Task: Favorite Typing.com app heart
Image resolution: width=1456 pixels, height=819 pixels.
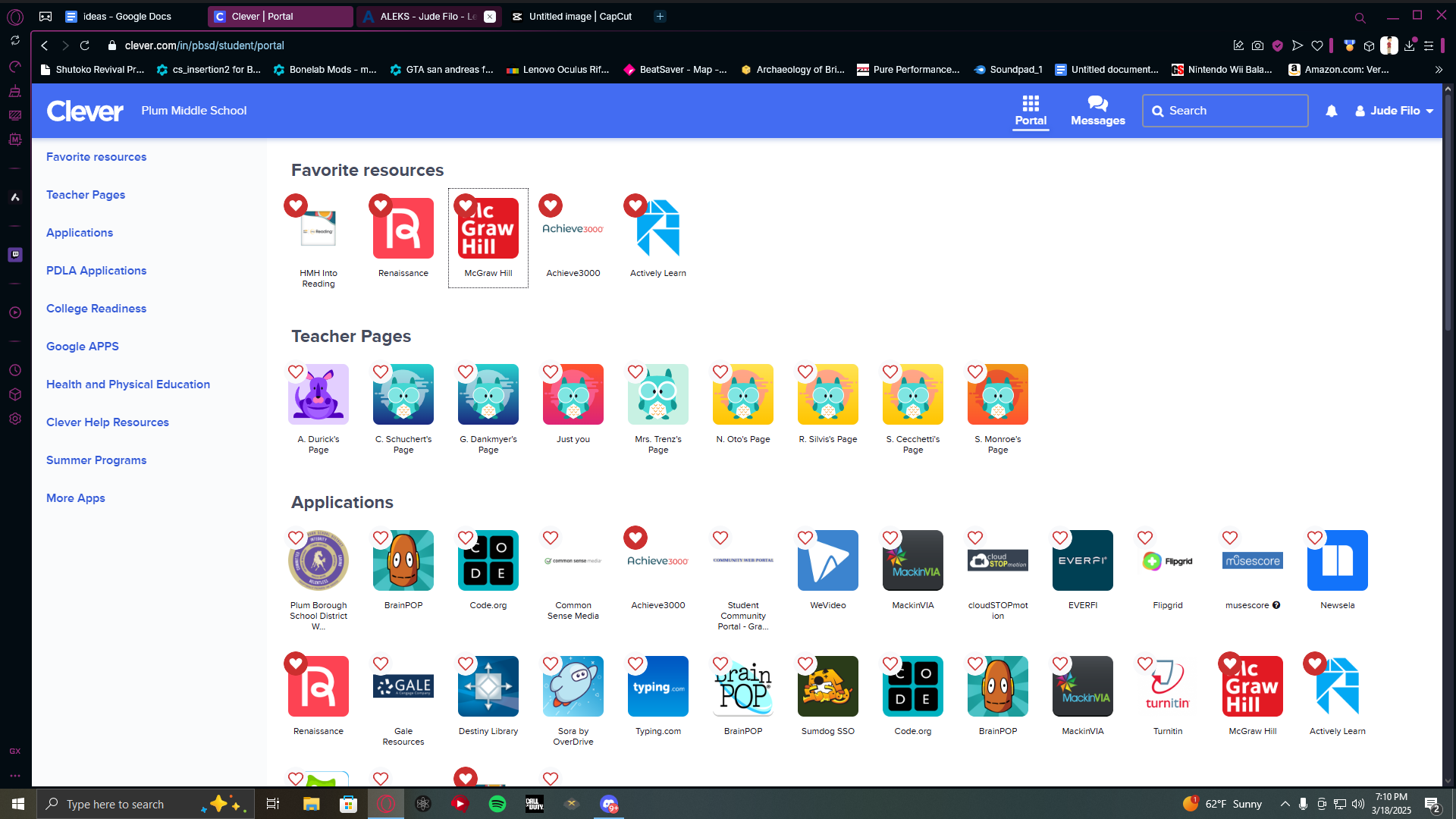Action: point(635,664)
